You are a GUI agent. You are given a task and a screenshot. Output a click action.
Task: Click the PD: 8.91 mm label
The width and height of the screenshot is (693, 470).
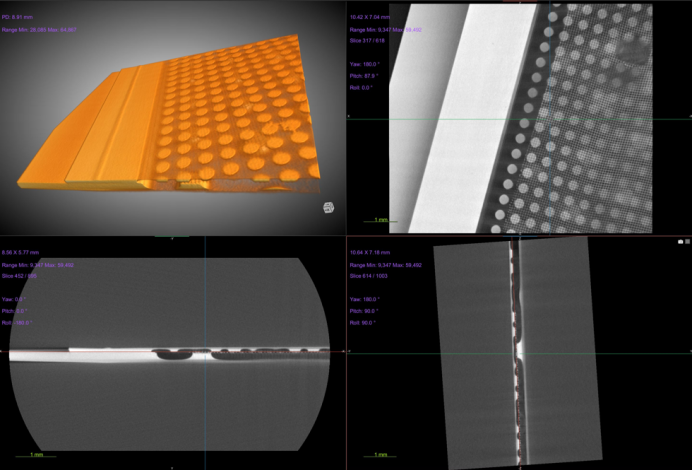[x=20, y=18]
